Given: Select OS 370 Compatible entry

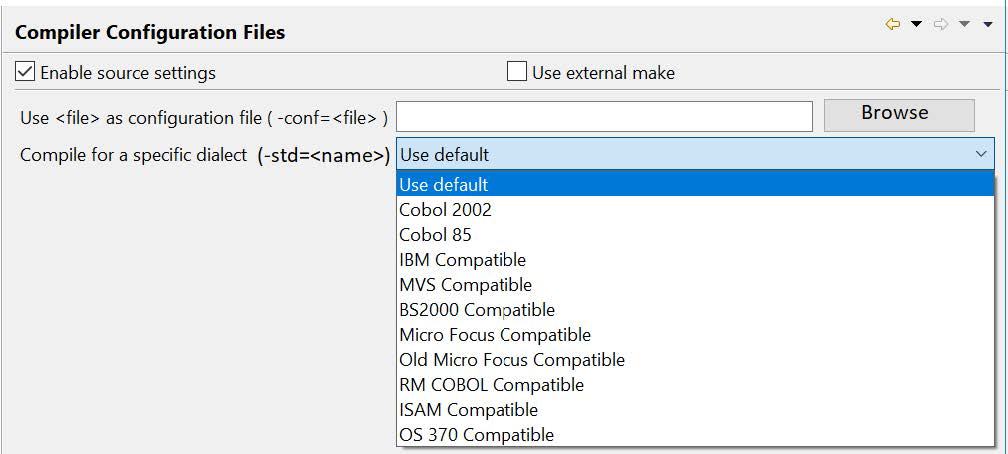Looking at the screenshot, I should click(695, 435).
